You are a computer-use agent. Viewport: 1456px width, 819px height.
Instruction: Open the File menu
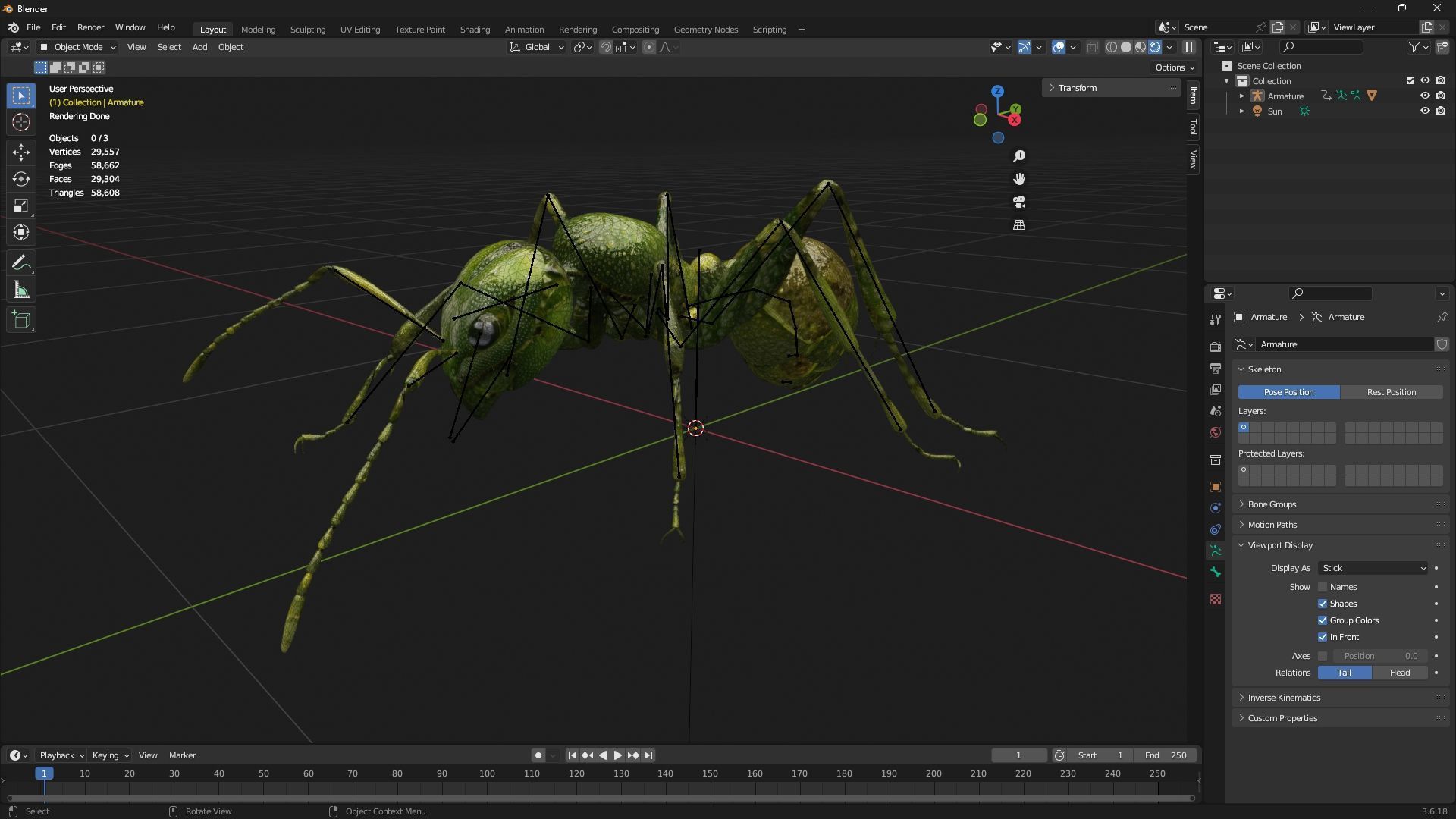(x=33, y=27)
